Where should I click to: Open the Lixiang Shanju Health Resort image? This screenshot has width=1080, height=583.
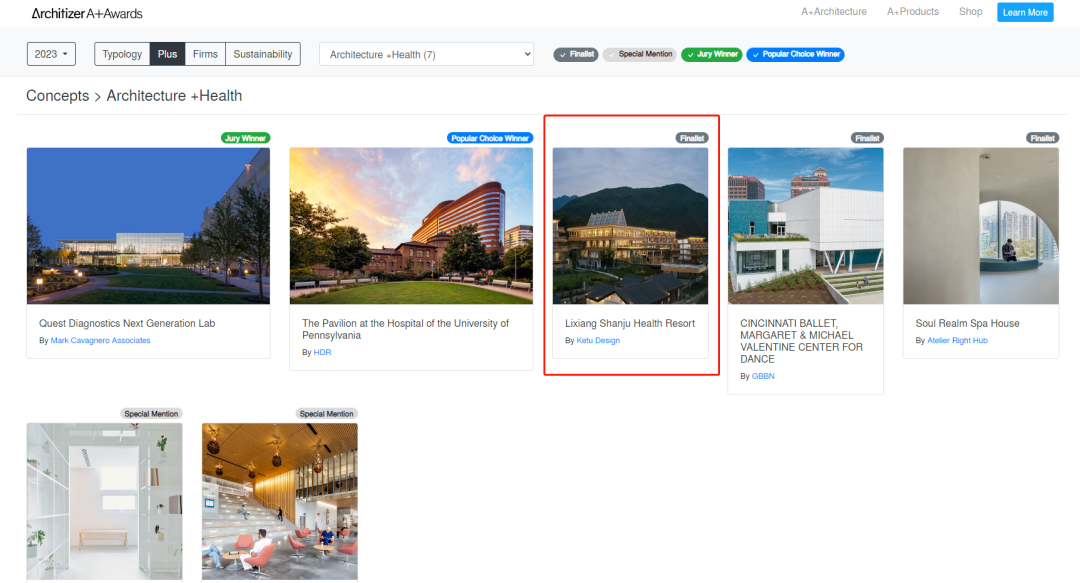click(630, 226)
